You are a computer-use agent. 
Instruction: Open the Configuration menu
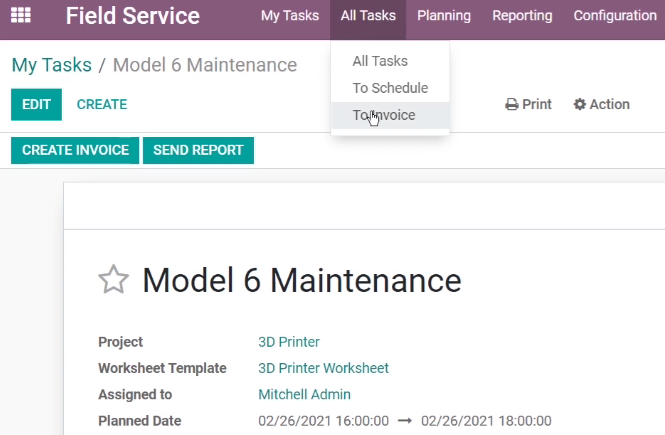[615, 16]
